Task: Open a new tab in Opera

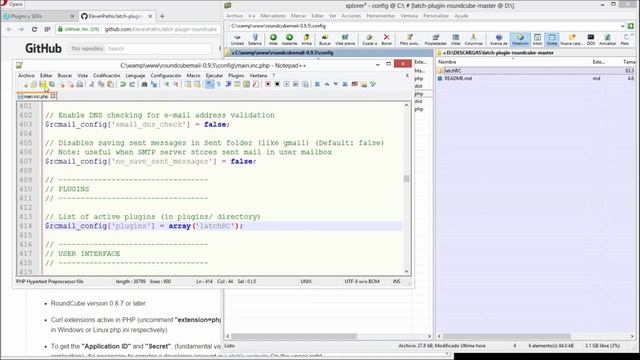Action: (162, 16)
